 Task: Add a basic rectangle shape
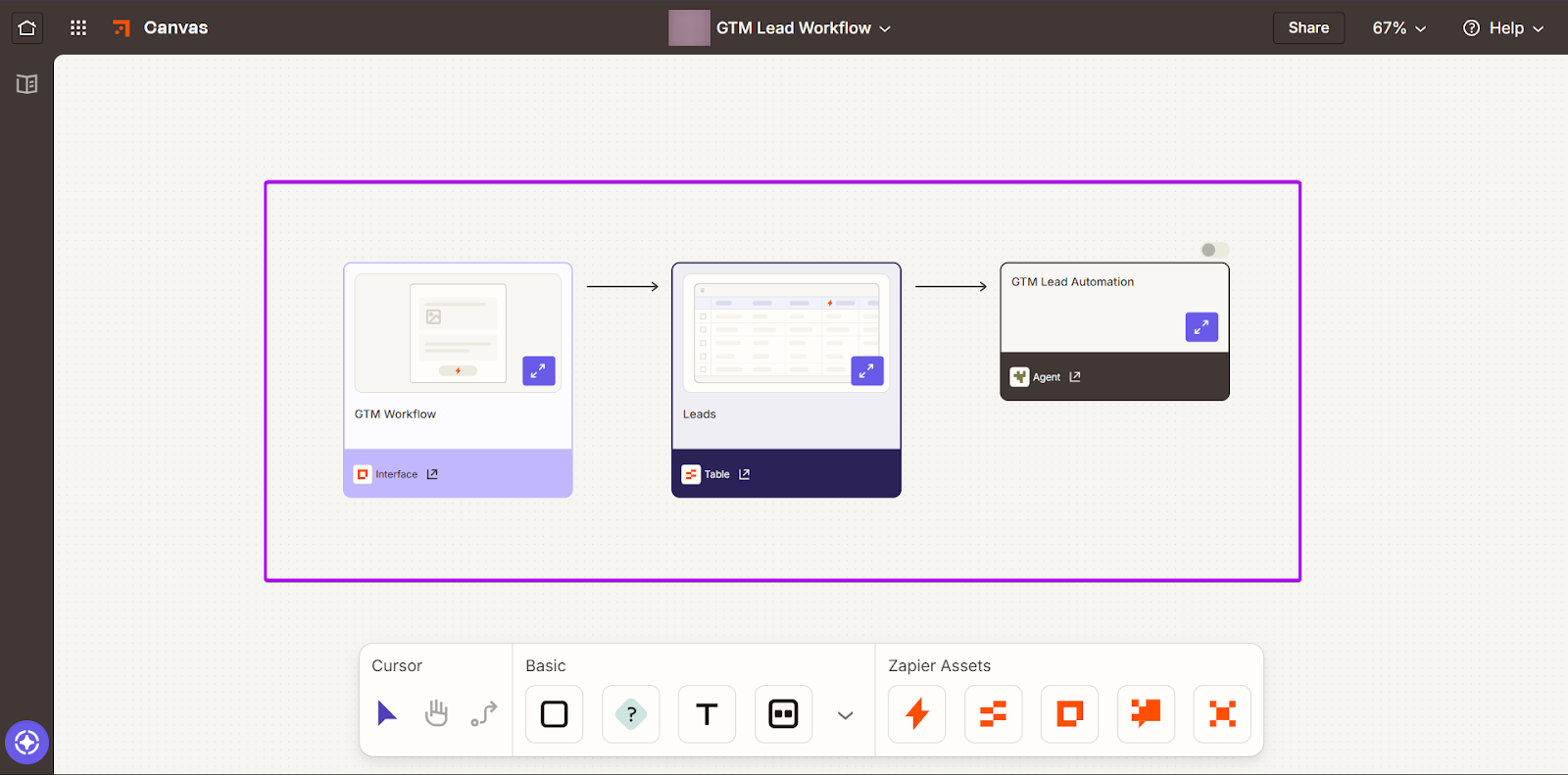click(555, 714)
